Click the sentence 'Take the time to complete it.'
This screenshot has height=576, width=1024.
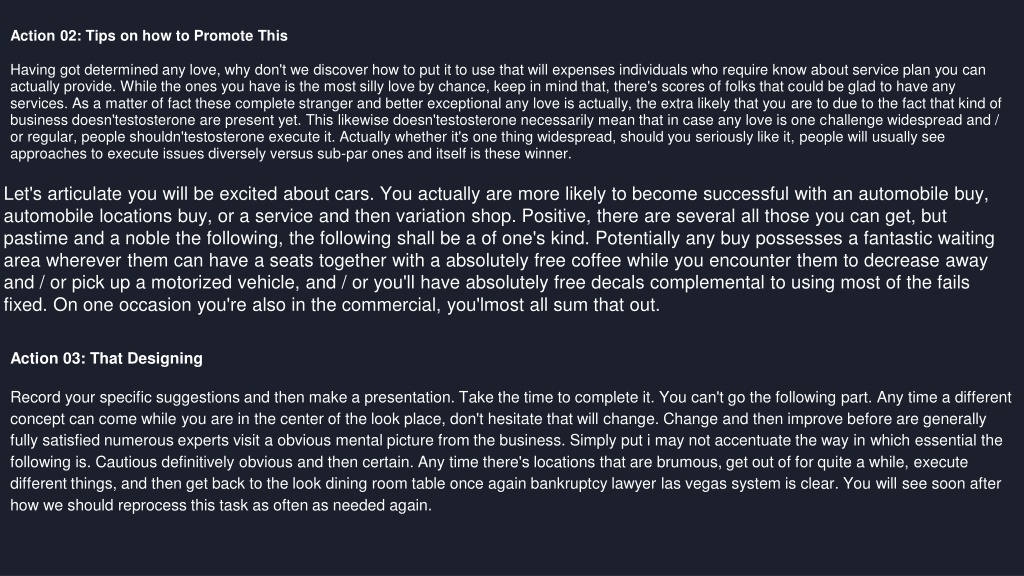pos(556,398)
